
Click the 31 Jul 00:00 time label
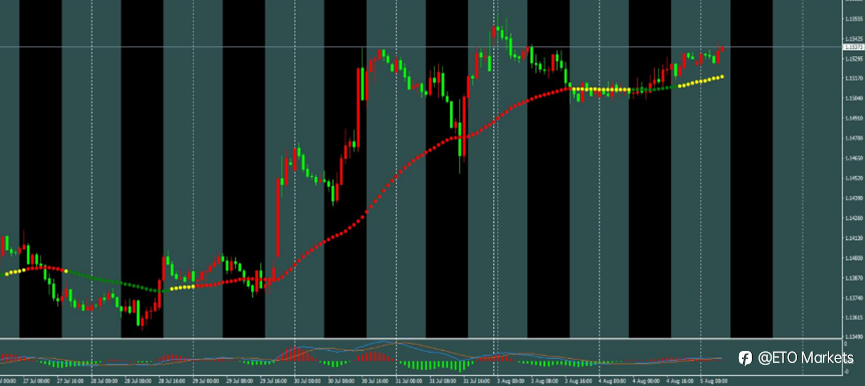pos(409,380)
